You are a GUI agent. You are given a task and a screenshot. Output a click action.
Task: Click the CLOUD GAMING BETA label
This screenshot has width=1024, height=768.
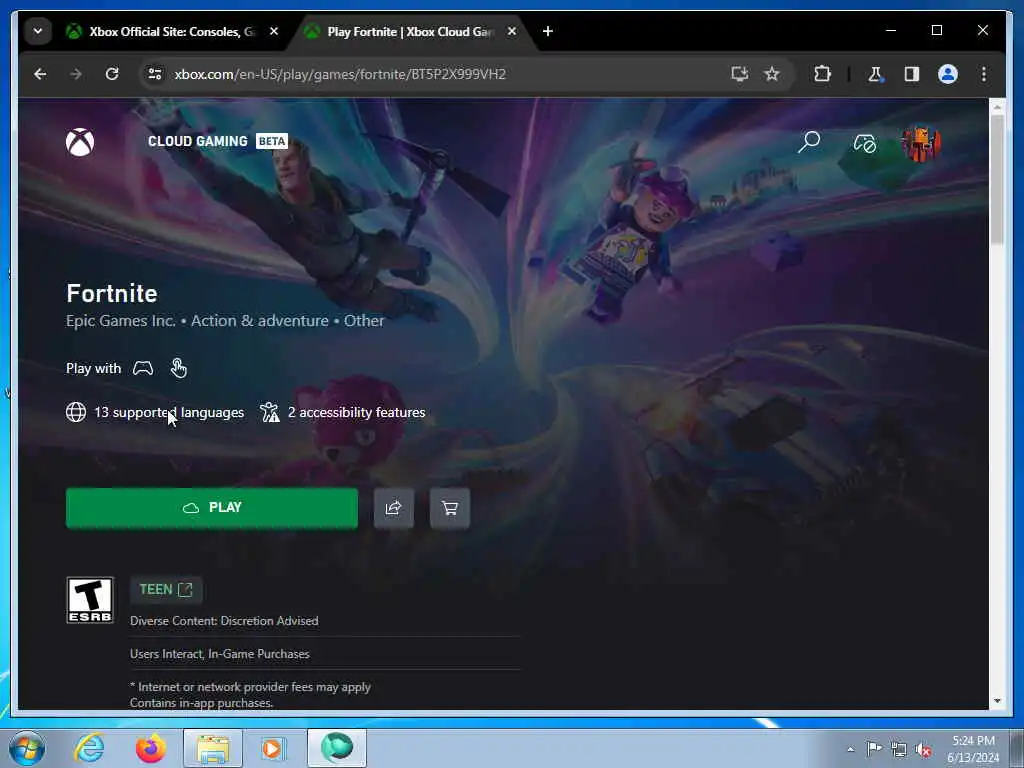tap(217, 141)
